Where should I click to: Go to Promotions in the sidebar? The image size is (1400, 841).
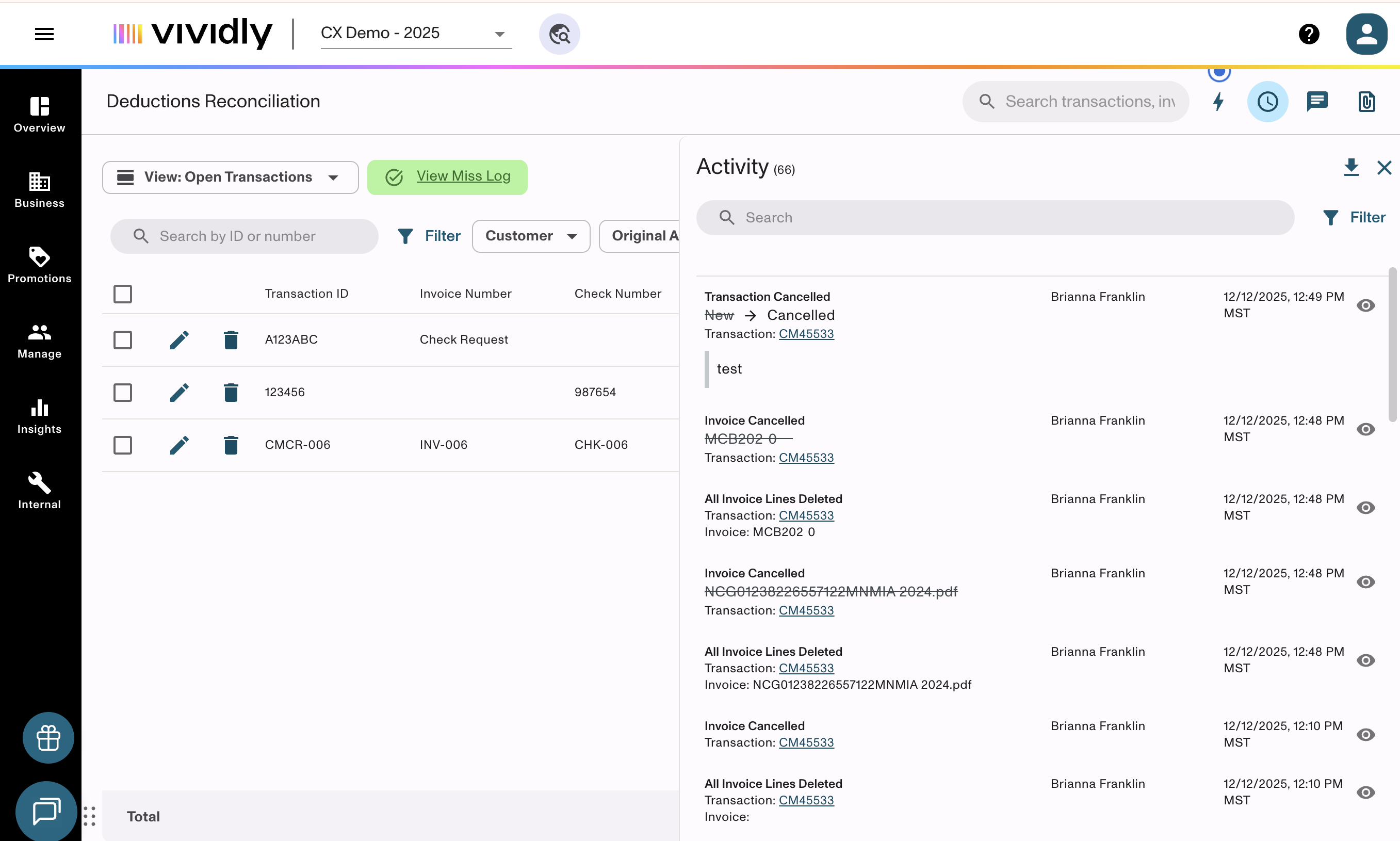coord(40,265)
